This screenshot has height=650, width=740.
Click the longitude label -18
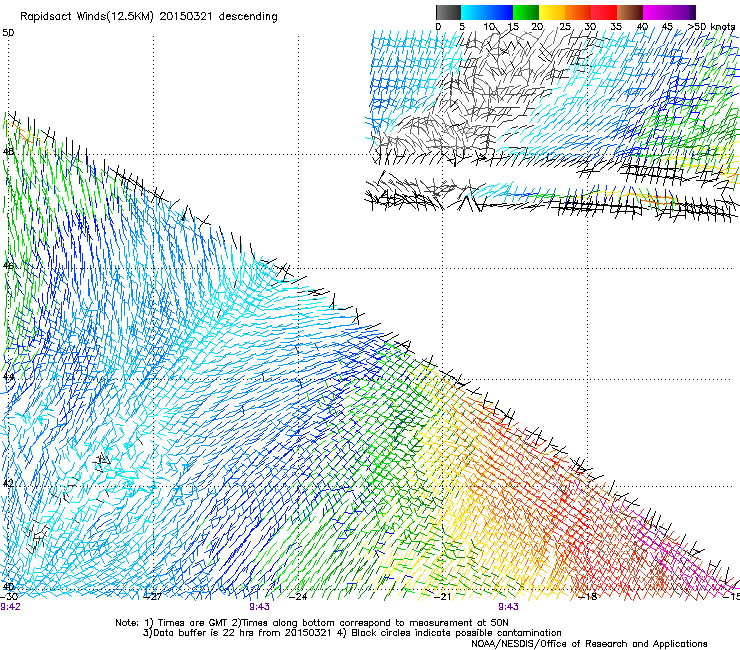coord(588,597)
